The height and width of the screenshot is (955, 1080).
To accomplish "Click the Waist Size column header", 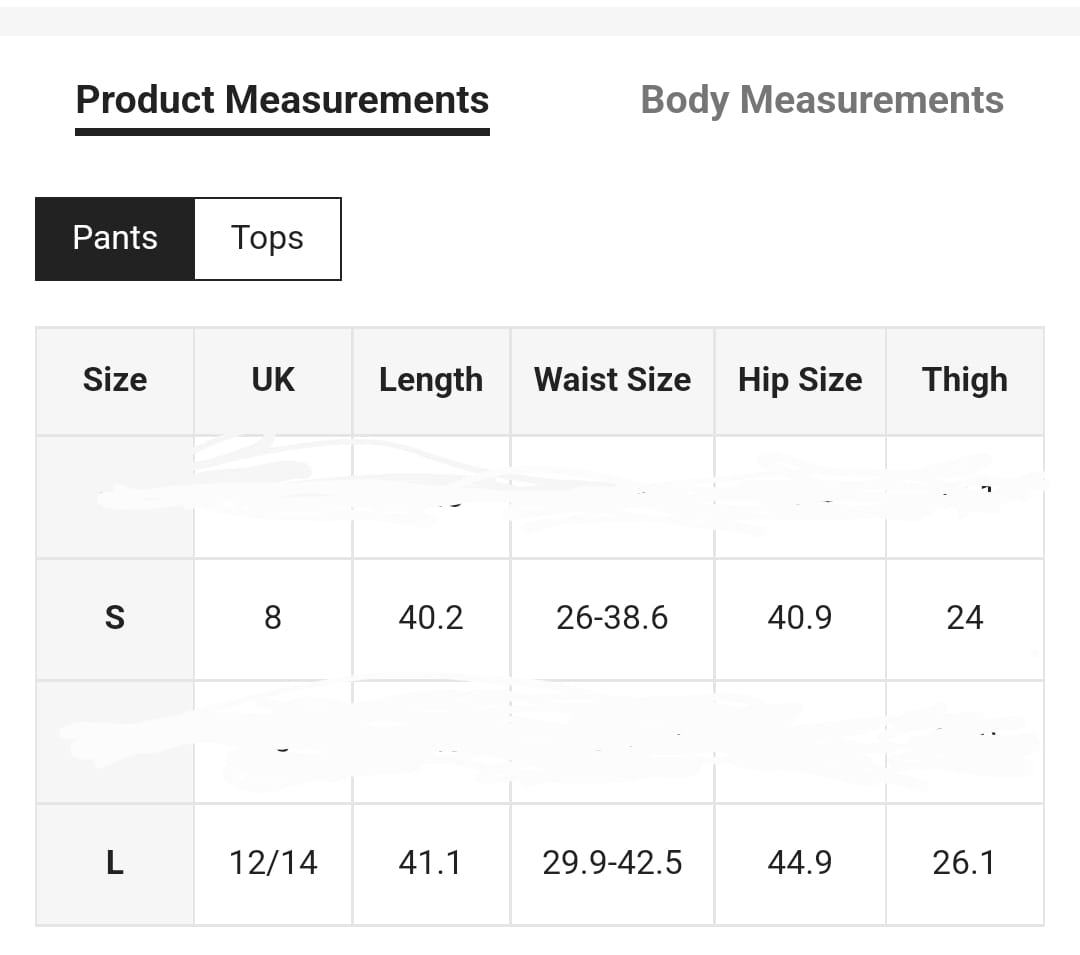I will click(x=612, y=380).
